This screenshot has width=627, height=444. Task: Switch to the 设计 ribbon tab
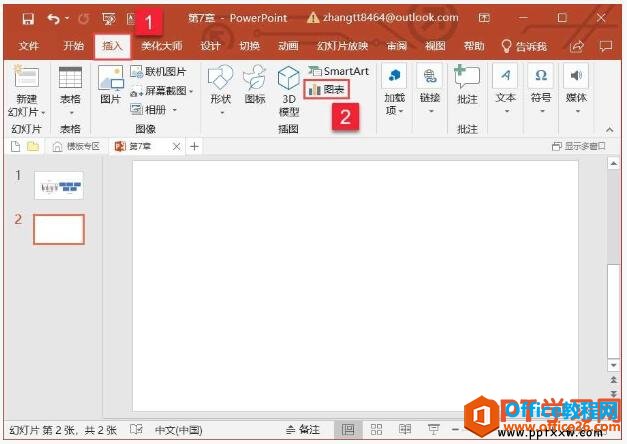point(210,46)
